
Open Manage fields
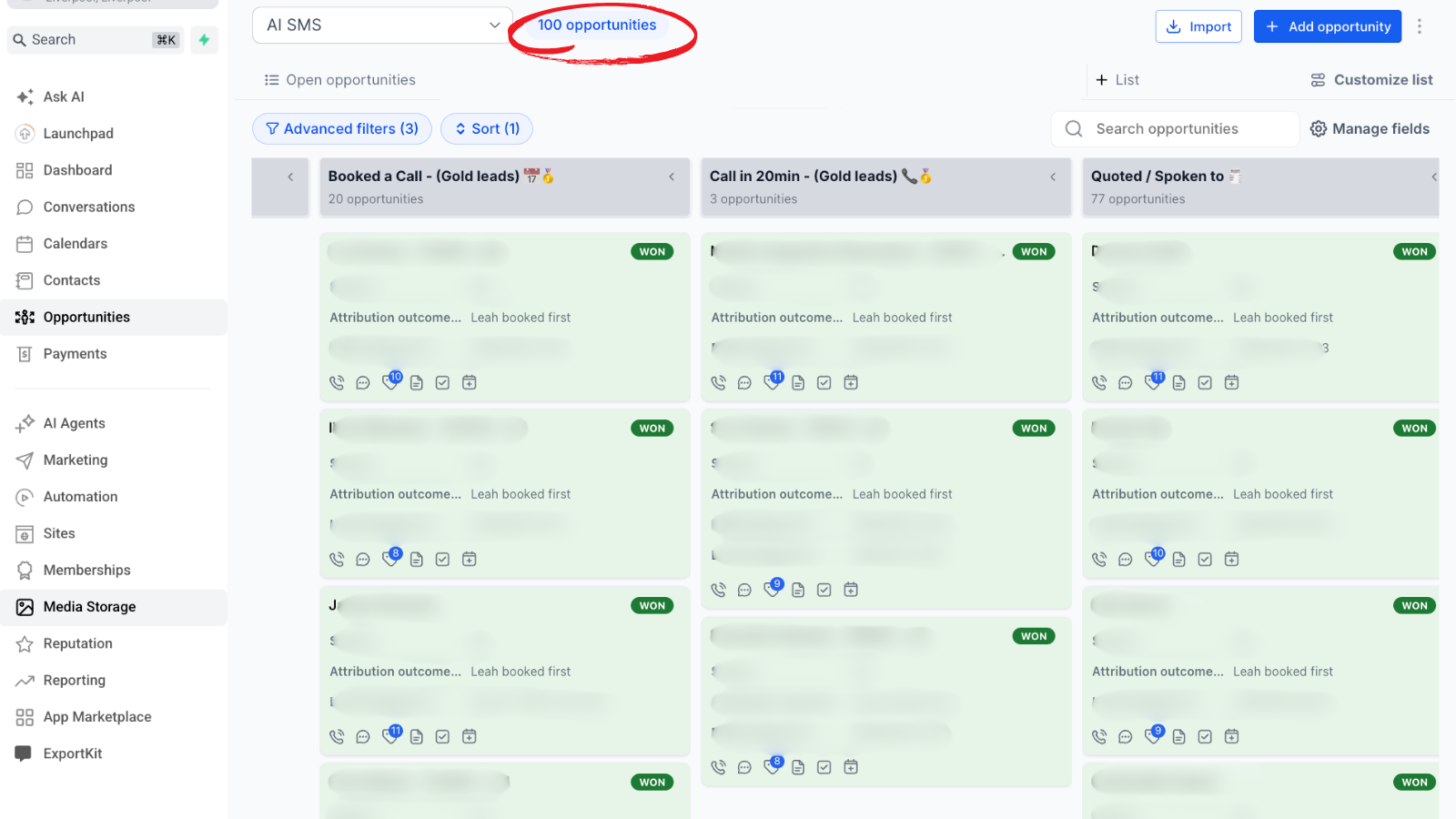1370,129
